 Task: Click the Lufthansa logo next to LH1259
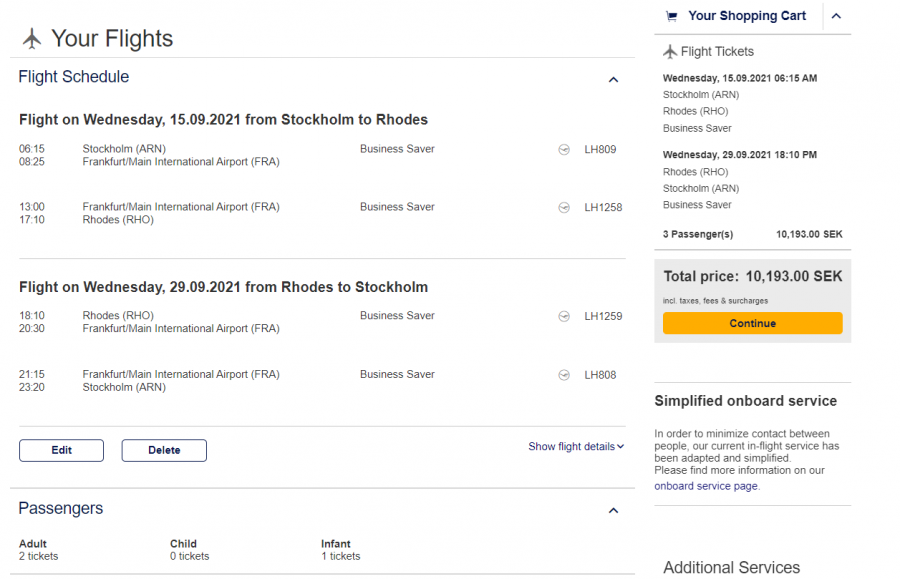564,317
